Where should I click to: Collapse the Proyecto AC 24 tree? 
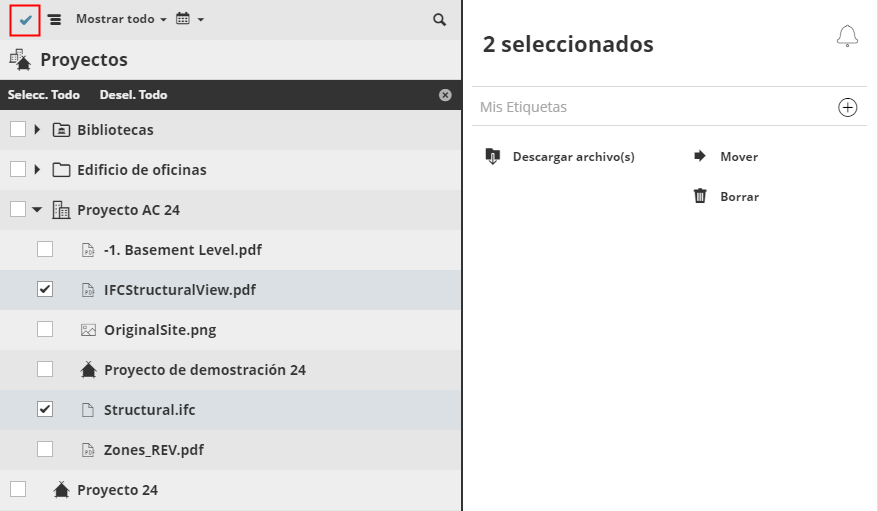[37, 210]
